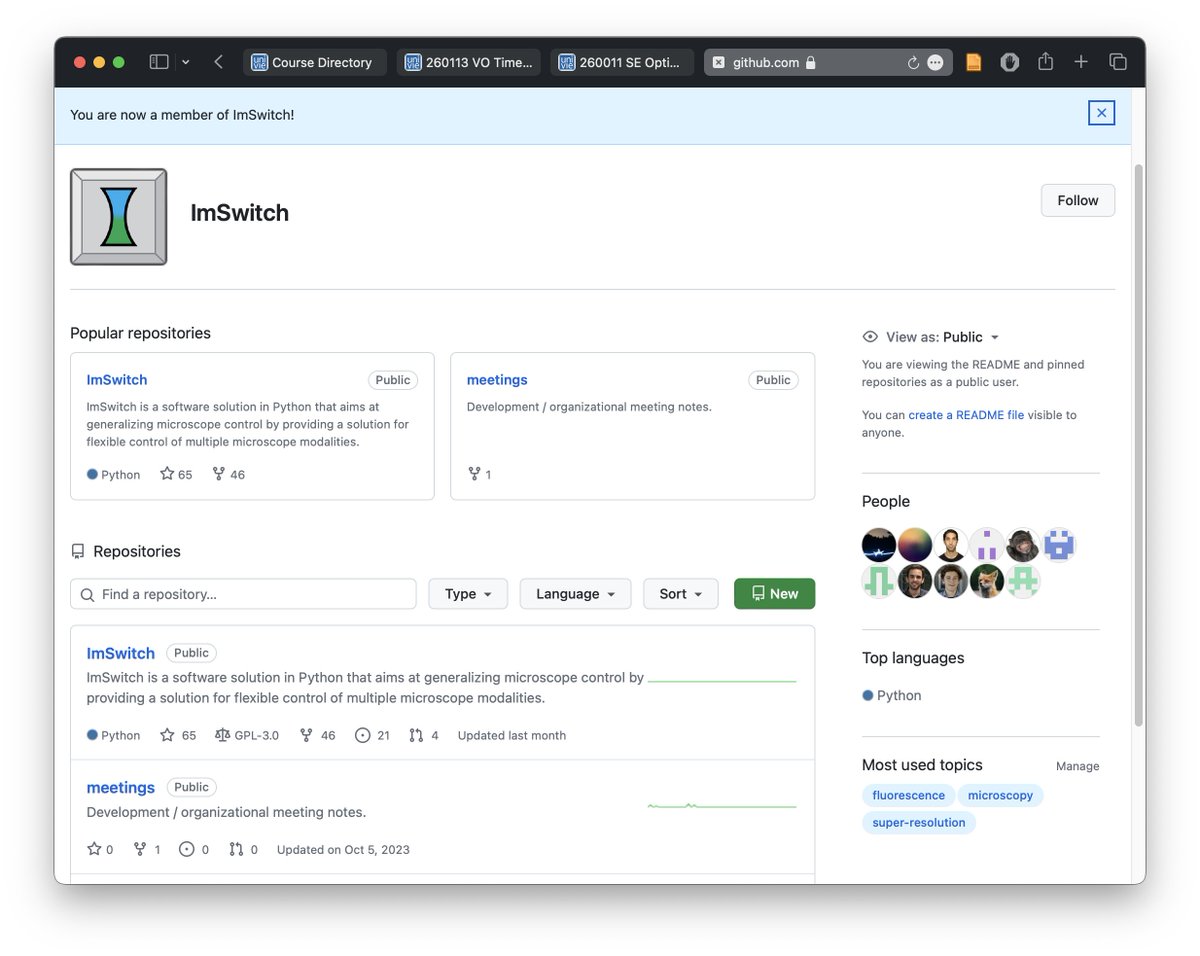The height and width of the screenshot is (956, 1200).
Task: Click the eye icon next to View as
Action: click(x=870, y=337)
